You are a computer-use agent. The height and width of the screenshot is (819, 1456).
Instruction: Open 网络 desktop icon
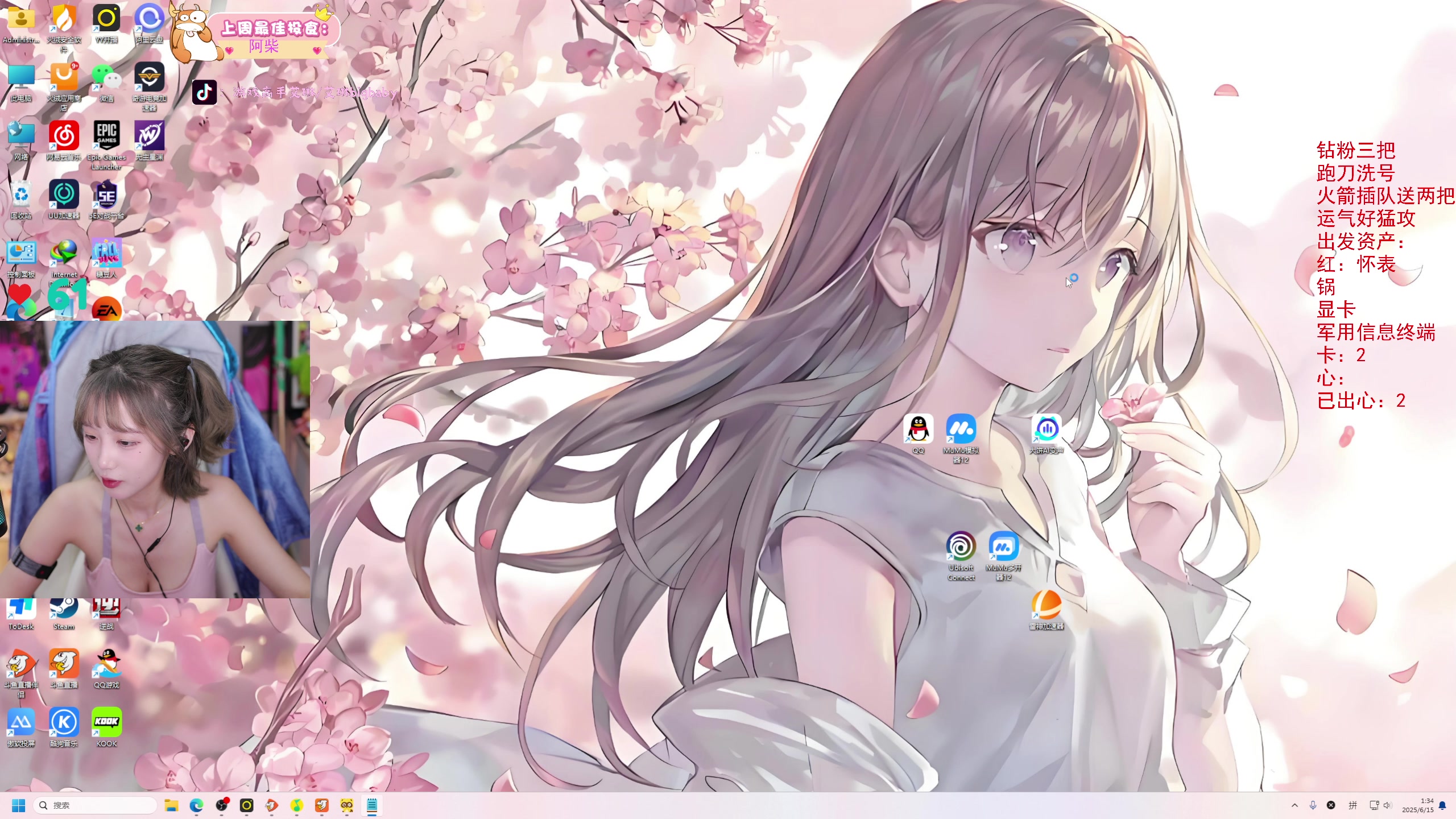pyautogui.click(x=21, y=141)
